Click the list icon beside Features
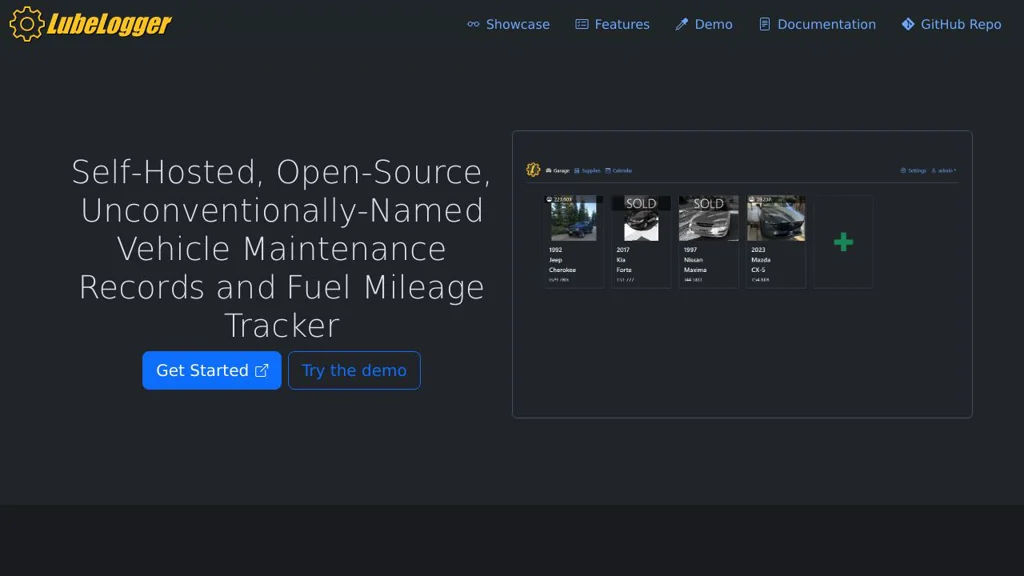This screenshot has width=1024, height=576. click(x=582, y=24)
